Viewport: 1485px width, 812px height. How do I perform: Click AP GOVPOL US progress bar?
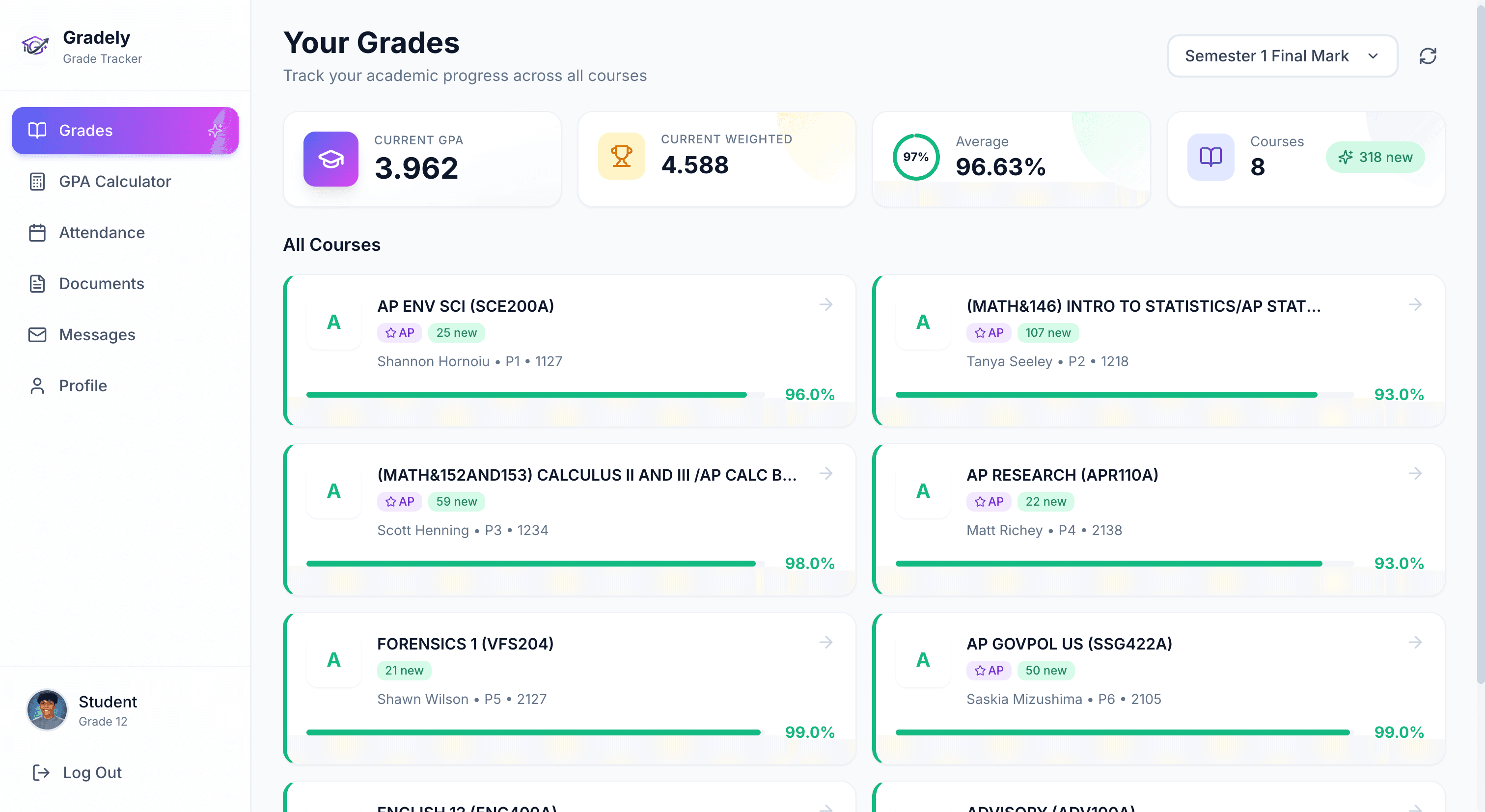(1123, 732)
